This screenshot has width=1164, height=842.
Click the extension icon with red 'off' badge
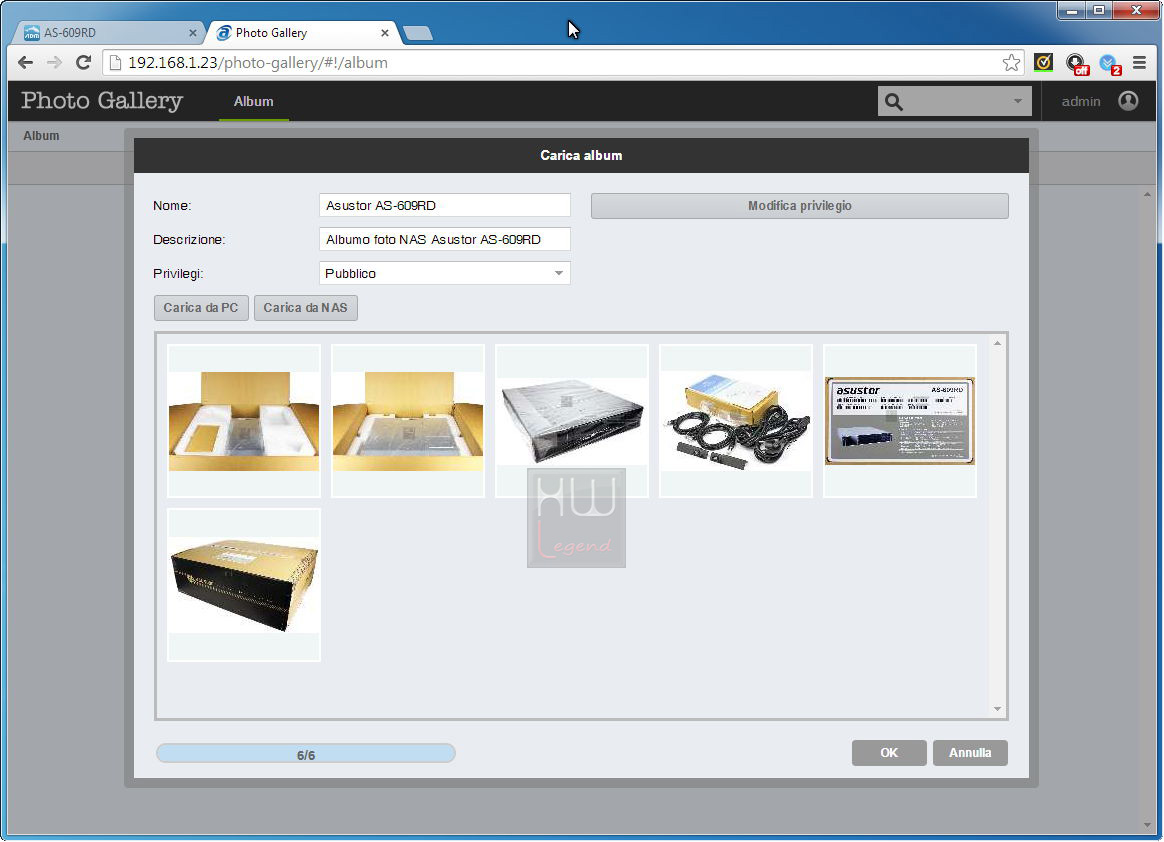1076,64
